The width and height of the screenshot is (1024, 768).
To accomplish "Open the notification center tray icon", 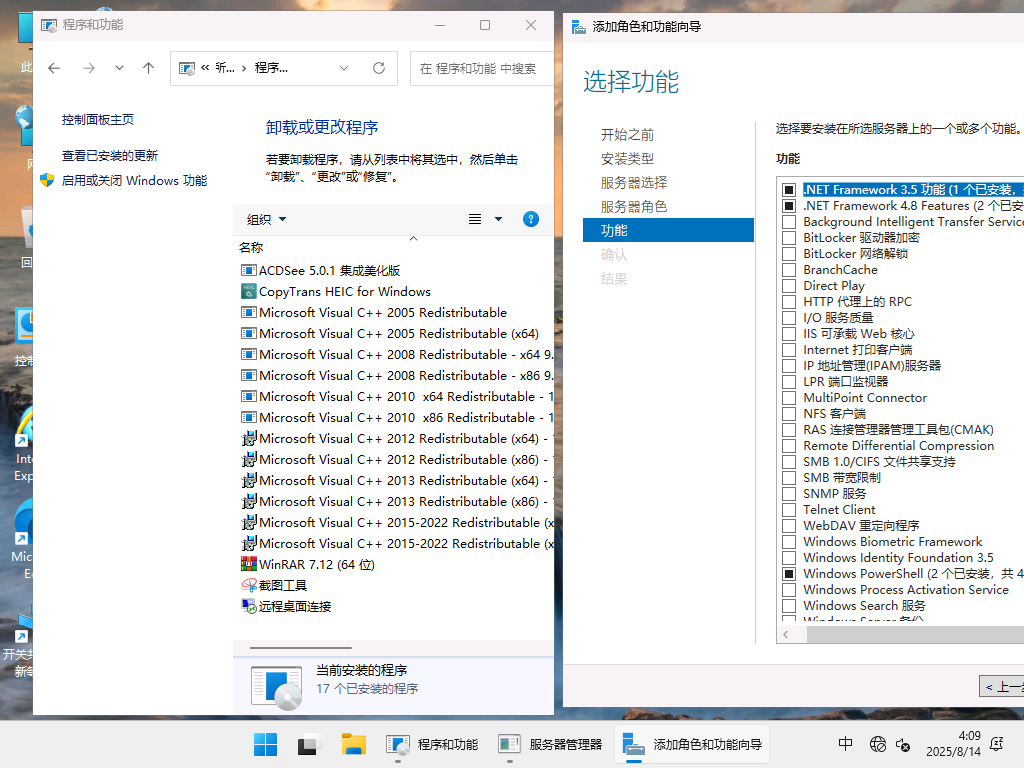I will pos(997,744).
